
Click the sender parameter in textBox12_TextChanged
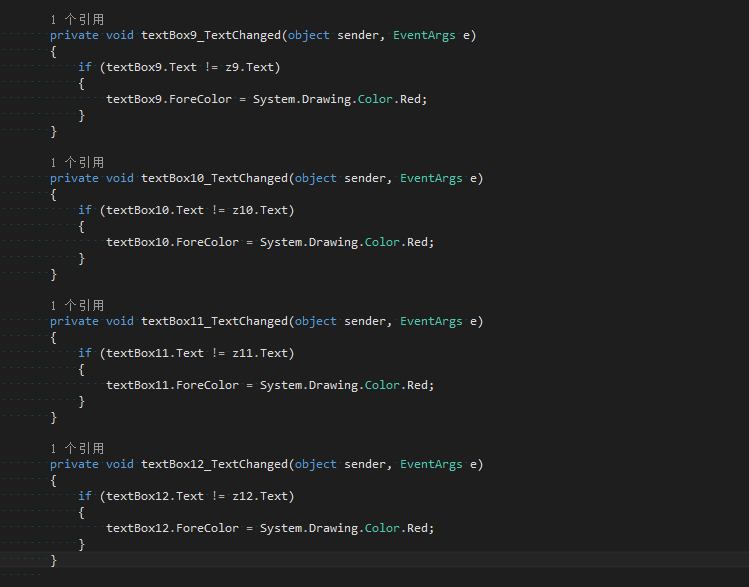pos(364,464)
